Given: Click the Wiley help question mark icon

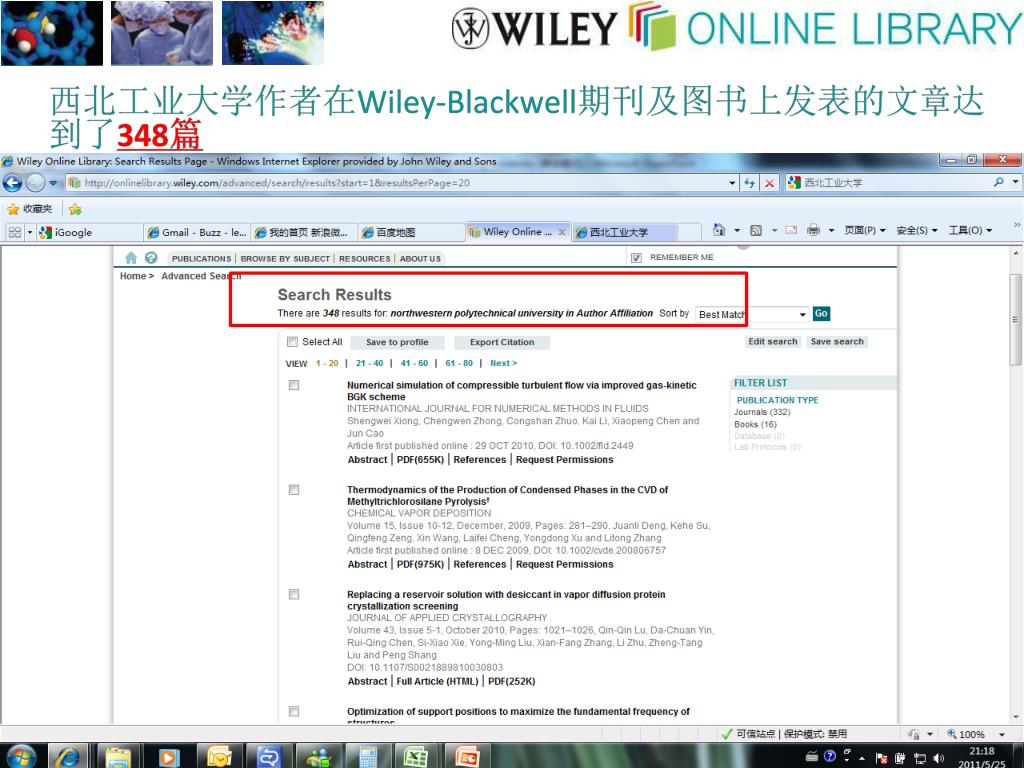Looking at the screenshot, I should (x=152, y=258).
